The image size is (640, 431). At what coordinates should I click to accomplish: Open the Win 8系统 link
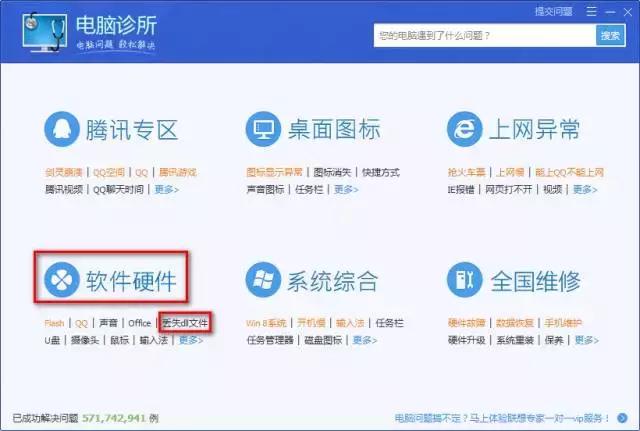pos(266,323)
